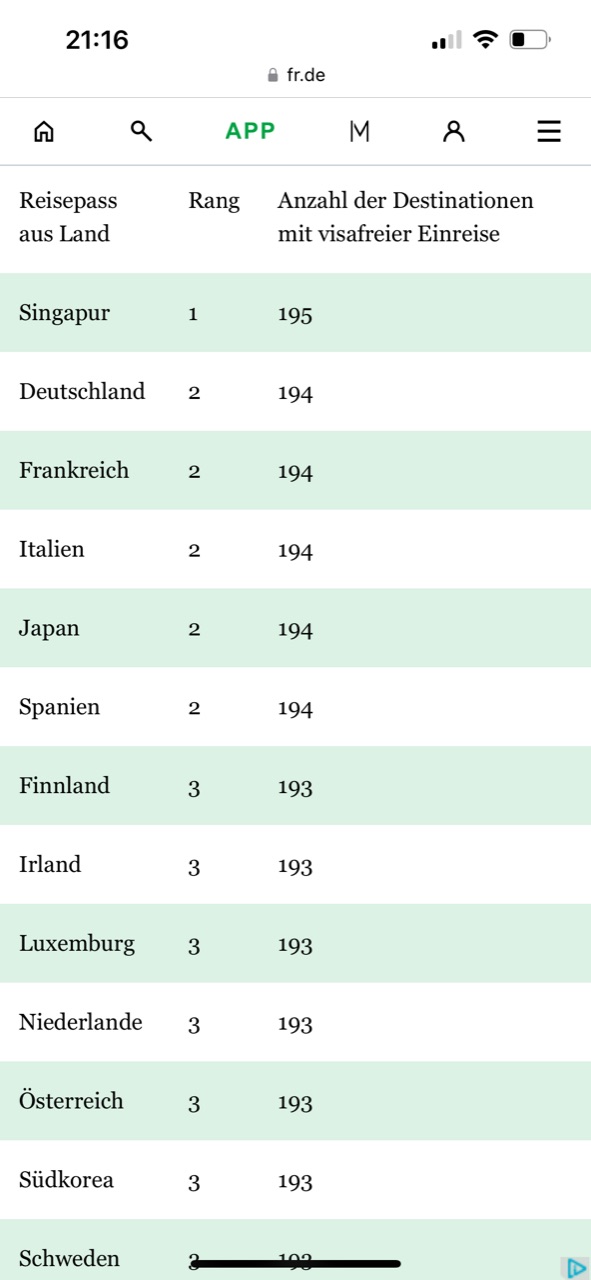Tap the battery icon in status bar
Viewport: 591px width, 1280px height.
tap(530, 40)
